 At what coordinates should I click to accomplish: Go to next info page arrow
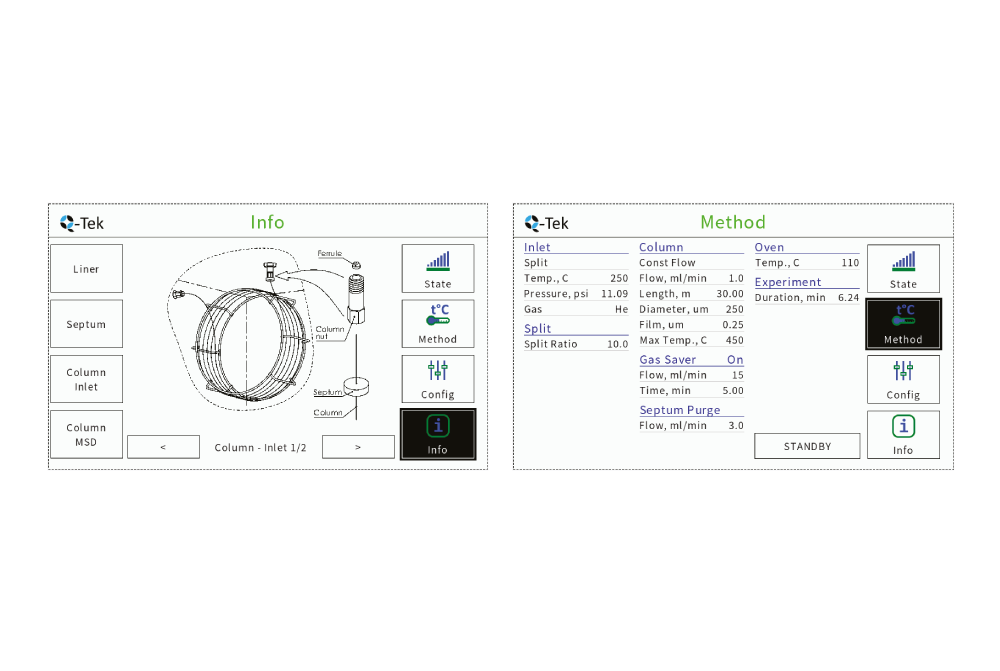(x=358, y=447)
